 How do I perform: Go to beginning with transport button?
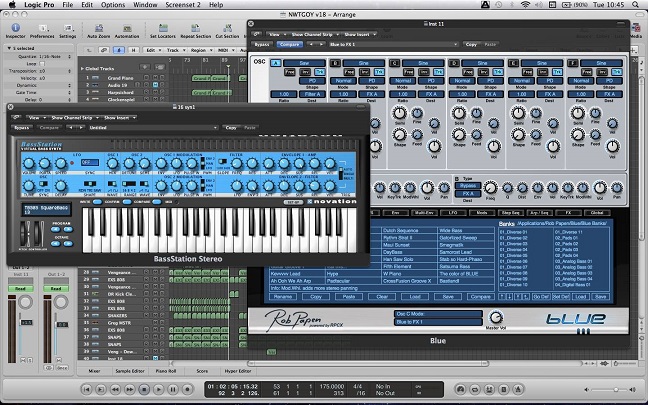[86, 389]
